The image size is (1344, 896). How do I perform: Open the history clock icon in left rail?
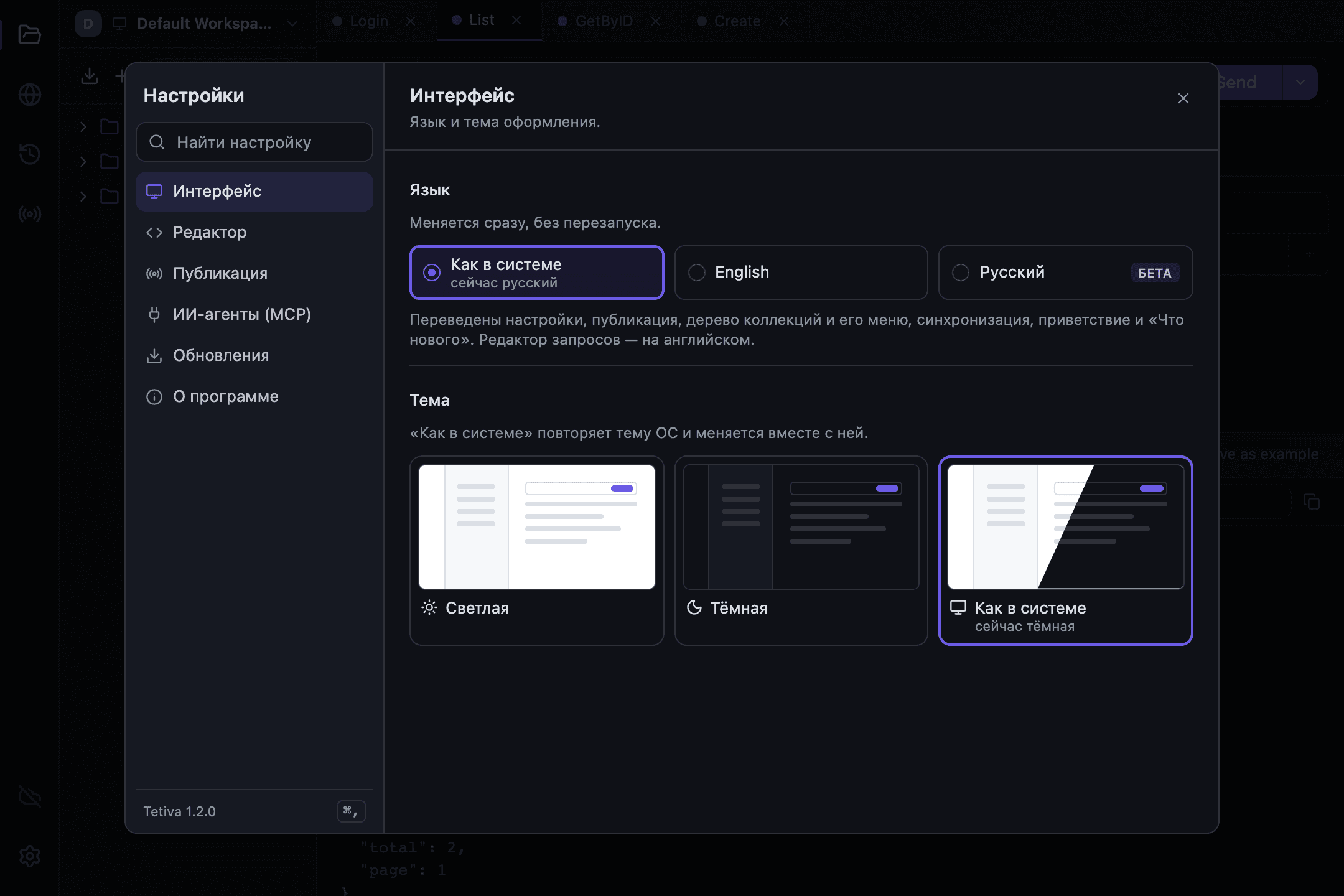click(x=29, y=154)
